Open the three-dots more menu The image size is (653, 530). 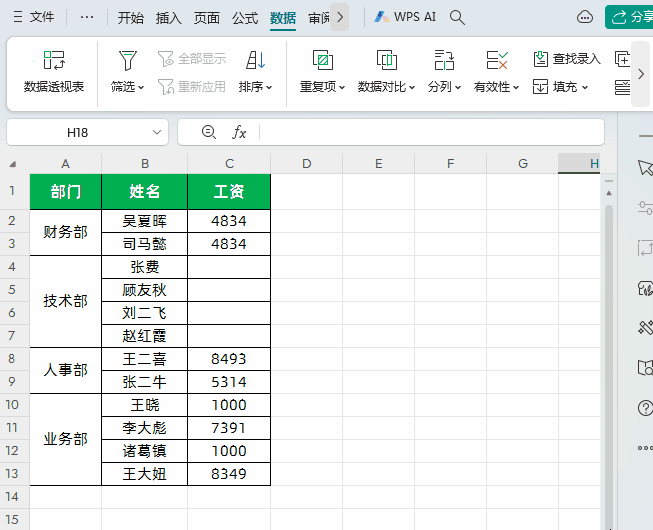[87, 17]
